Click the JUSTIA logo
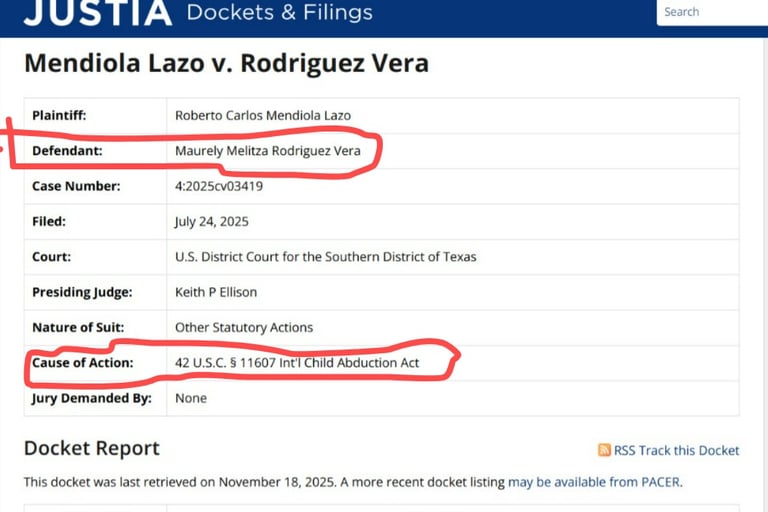The image size is (768, 512). [x=98, y=12]
